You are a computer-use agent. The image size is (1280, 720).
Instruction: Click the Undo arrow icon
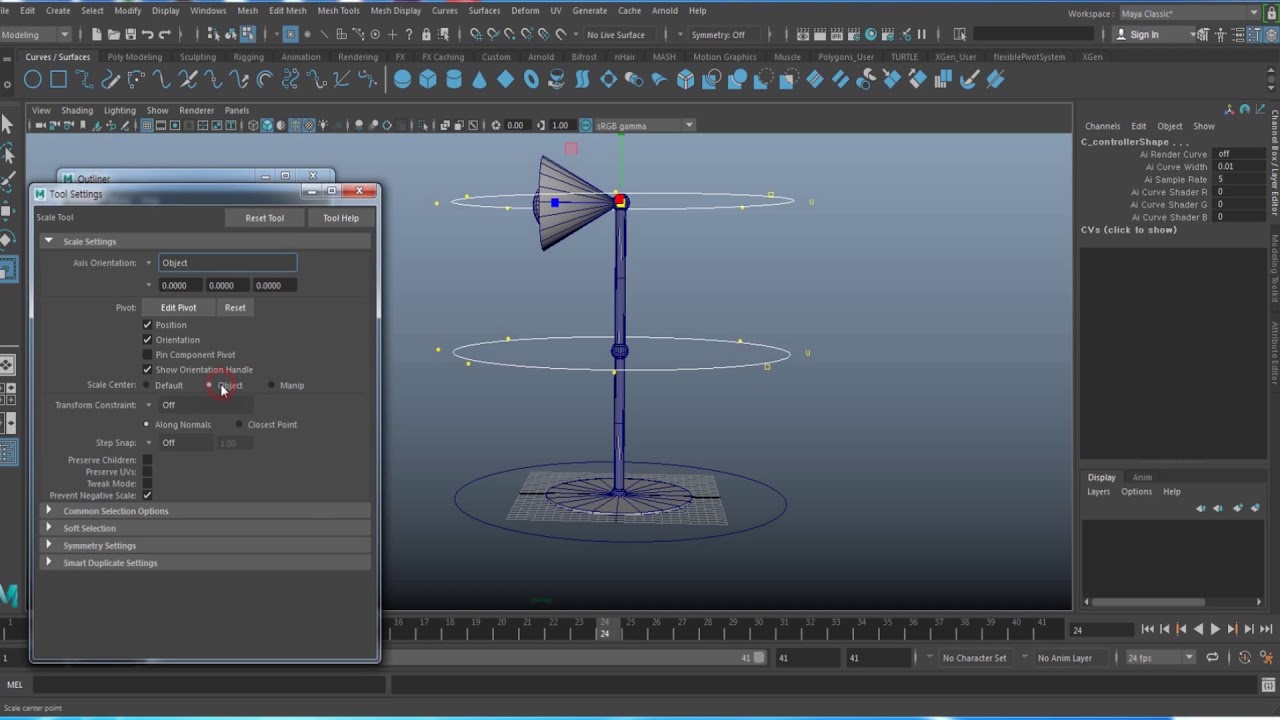(148, 34)
